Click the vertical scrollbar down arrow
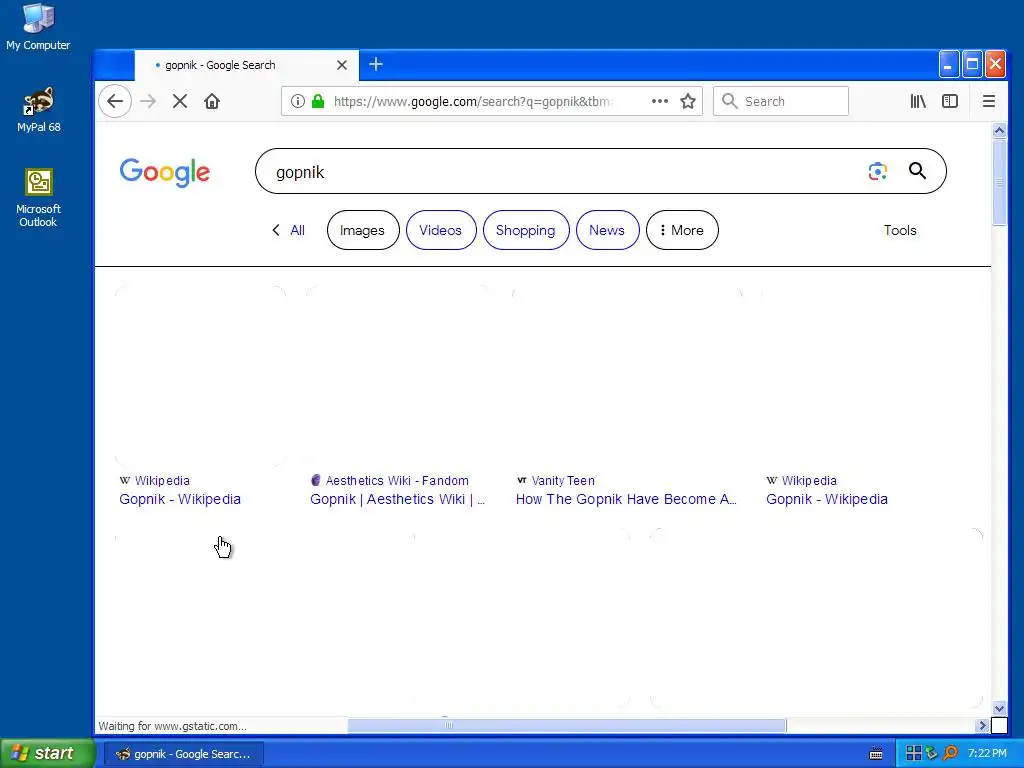The image size is (1024, 768). point(999,709)
